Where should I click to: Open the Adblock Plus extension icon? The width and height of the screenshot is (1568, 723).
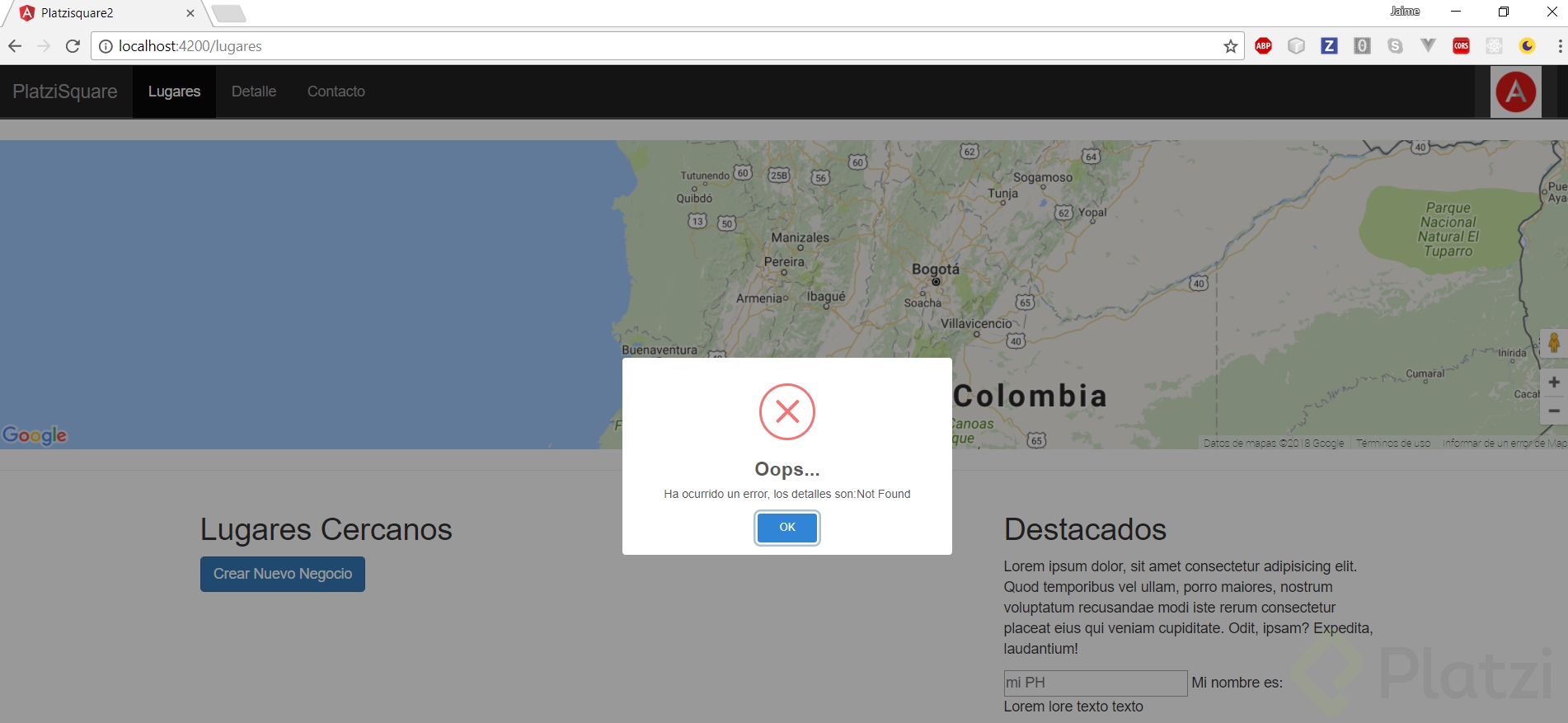pos(1263,46)
